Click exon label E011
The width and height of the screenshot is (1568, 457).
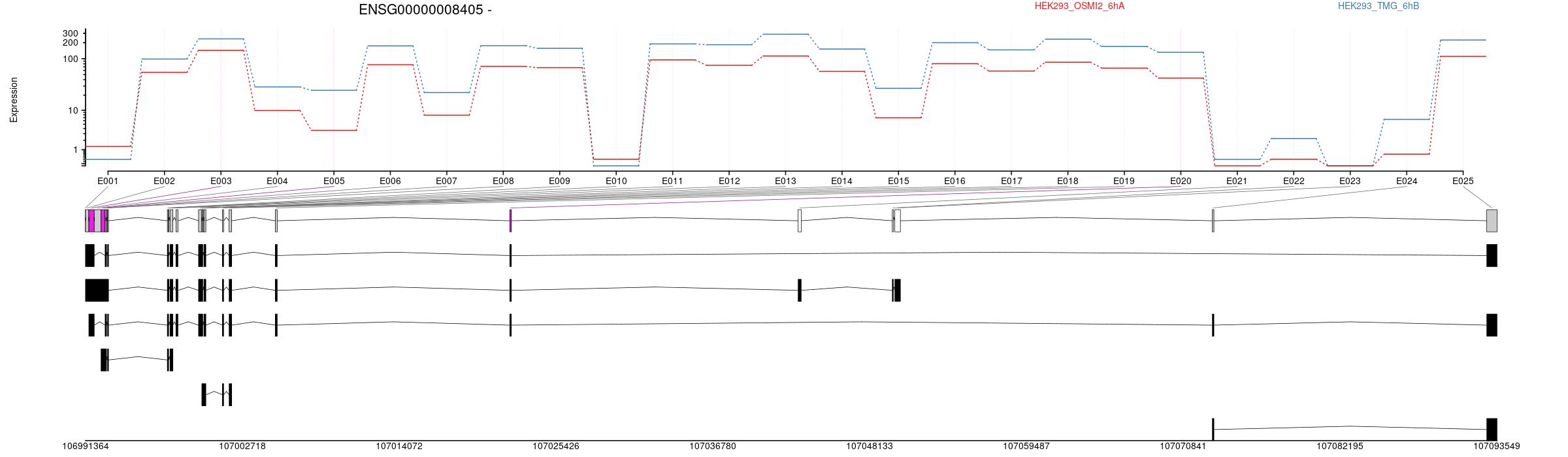click(x=672, y=181)
